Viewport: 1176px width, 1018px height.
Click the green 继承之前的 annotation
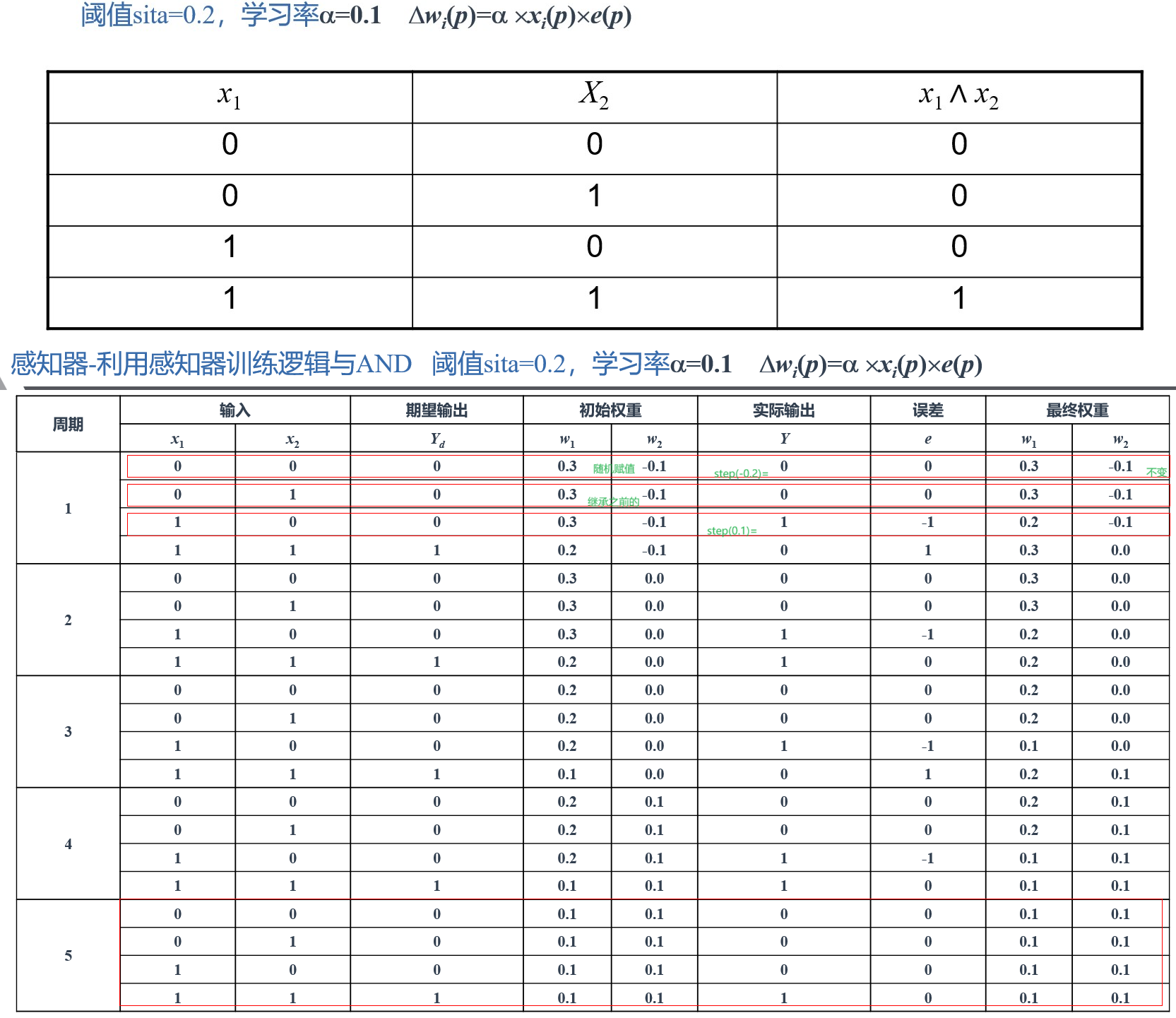click(613, 502)
